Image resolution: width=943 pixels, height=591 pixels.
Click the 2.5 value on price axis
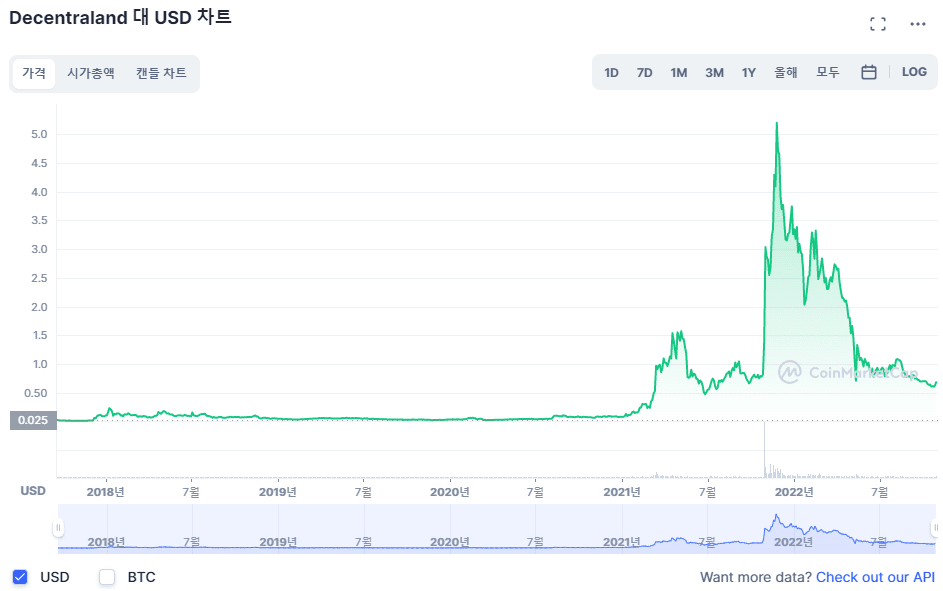(39, 278)
